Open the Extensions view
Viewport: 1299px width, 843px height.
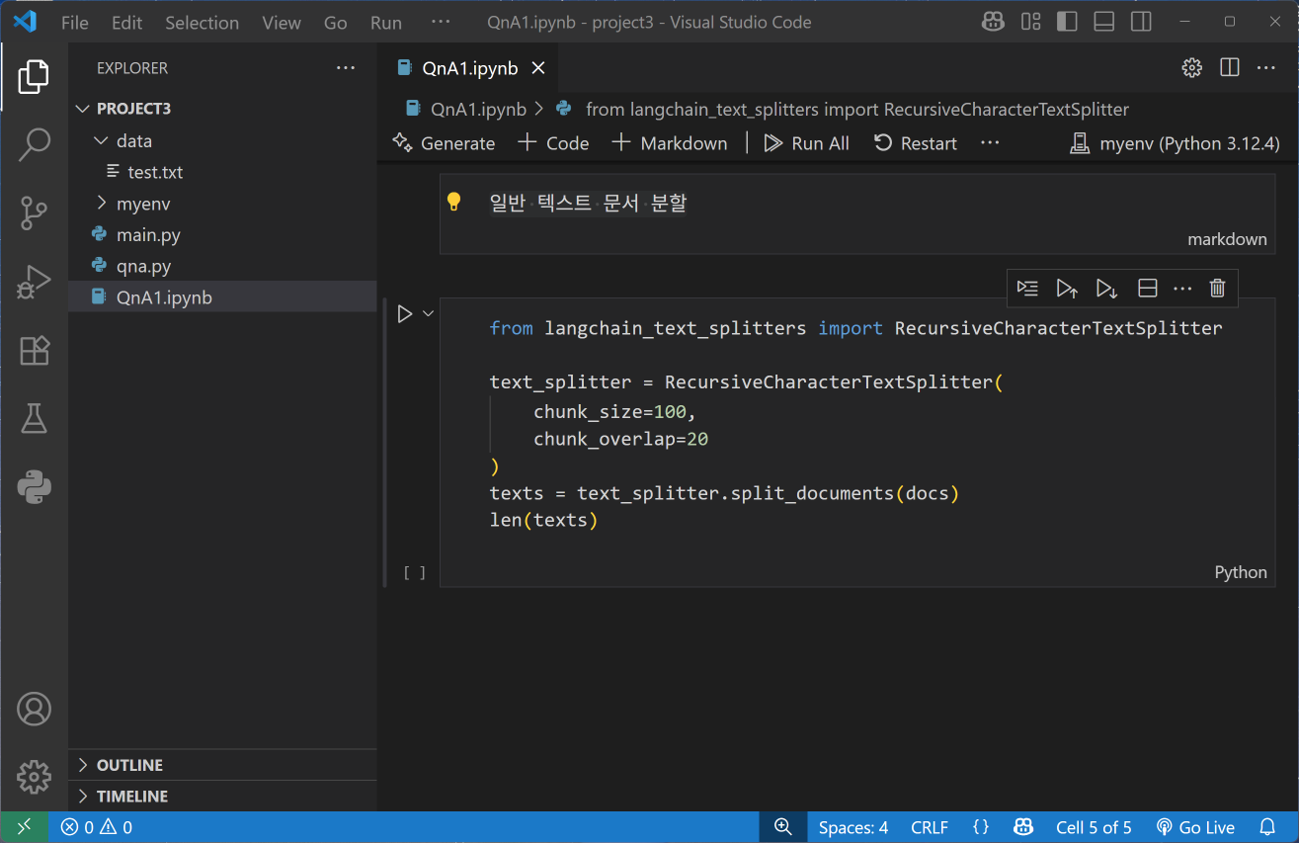34,351
